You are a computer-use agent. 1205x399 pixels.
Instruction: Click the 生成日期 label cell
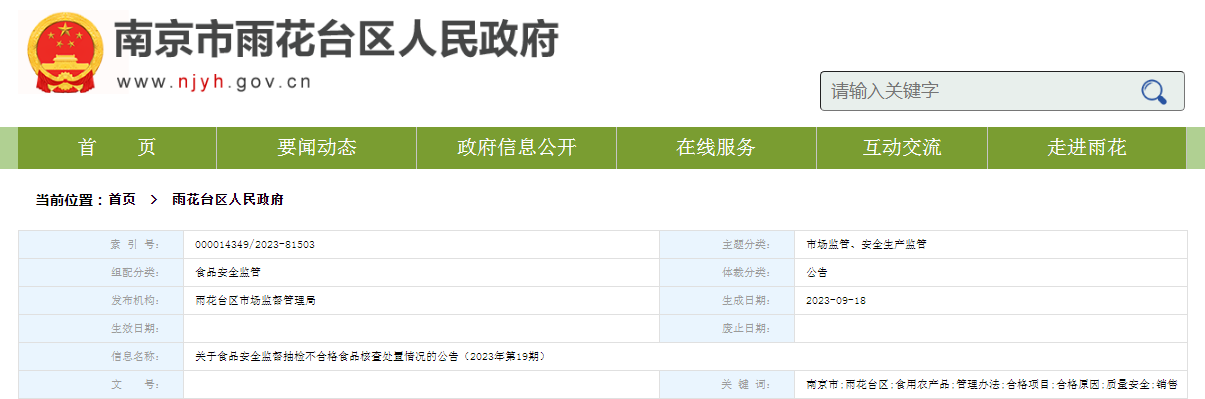[x=727, y=300]
